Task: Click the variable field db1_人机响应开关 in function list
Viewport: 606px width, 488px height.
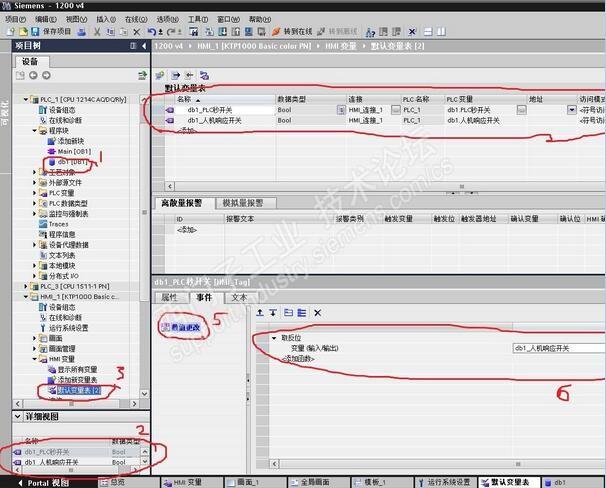Action: point(559,348)
